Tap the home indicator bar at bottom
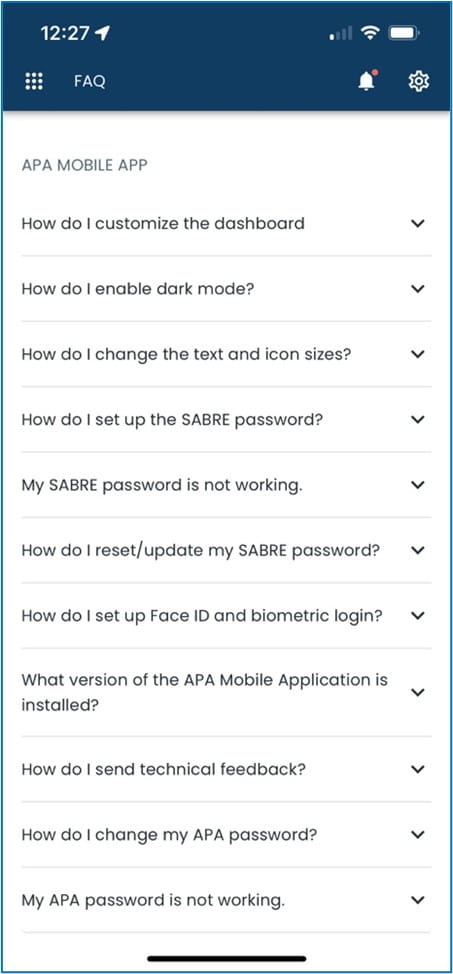Image resolution: width=453 pixels, height=974 pixels. click(227, 958)
